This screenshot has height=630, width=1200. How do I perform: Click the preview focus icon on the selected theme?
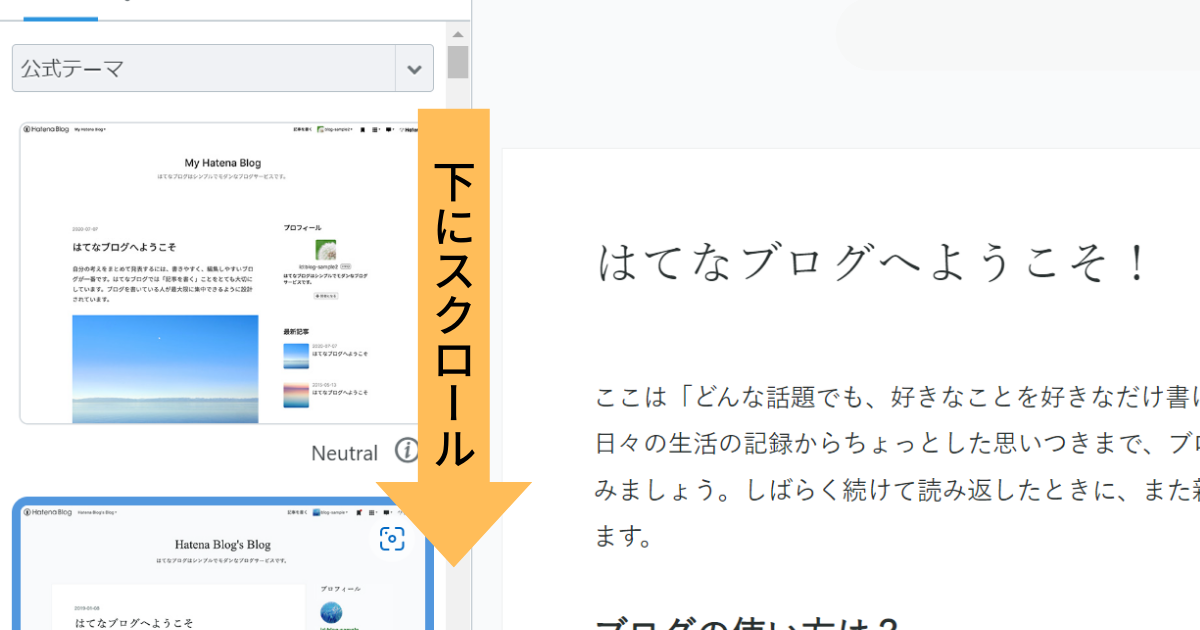pyautogui.click(x=392, y=539)
